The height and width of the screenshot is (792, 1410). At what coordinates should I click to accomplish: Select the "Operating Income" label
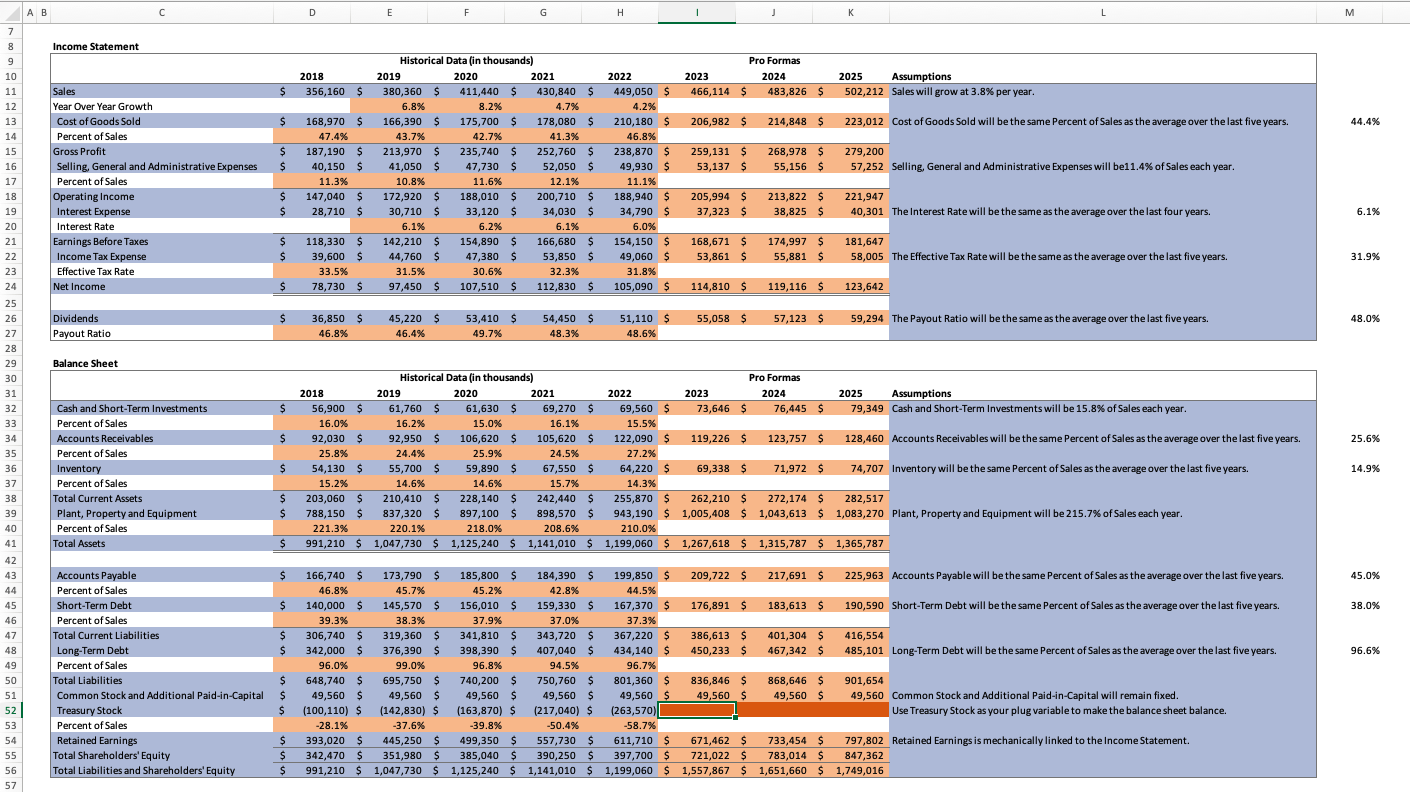click(x=93, y=196)
